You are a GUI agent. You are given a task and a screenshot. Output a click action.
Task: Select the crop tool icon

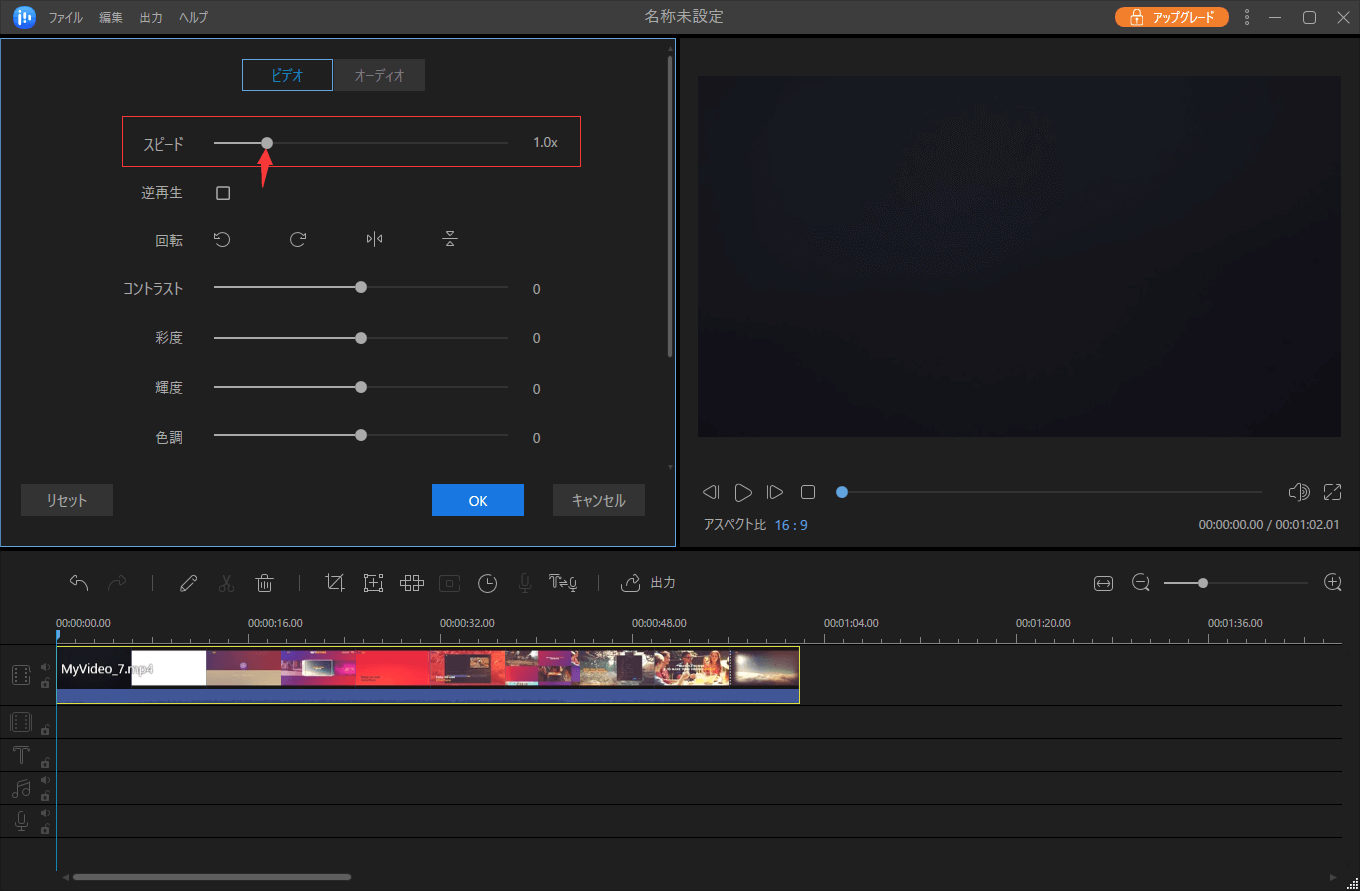click(x=335, y=583)
